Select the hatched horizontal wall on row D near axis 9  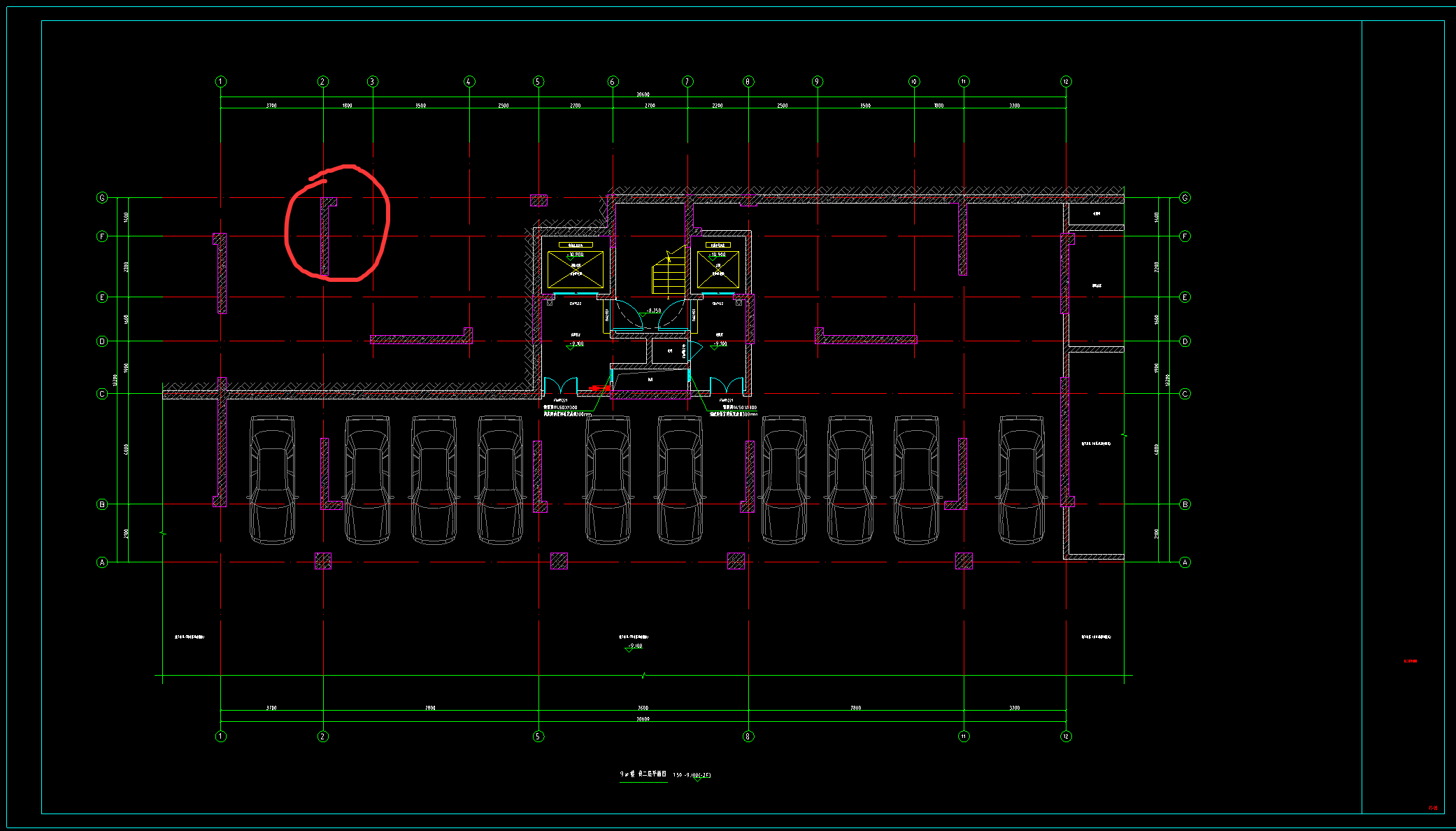pos(866,338)
